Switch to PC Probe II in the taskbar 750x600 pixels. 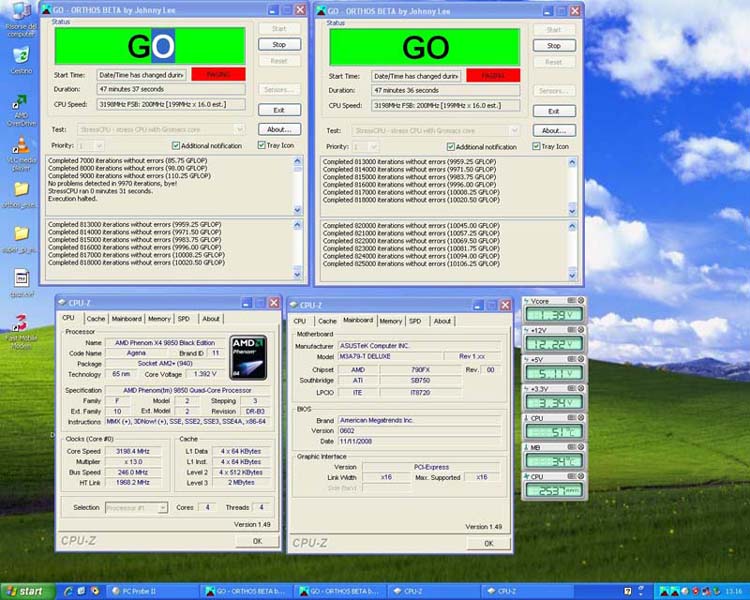pyautogui.click(x=151, y=591)
